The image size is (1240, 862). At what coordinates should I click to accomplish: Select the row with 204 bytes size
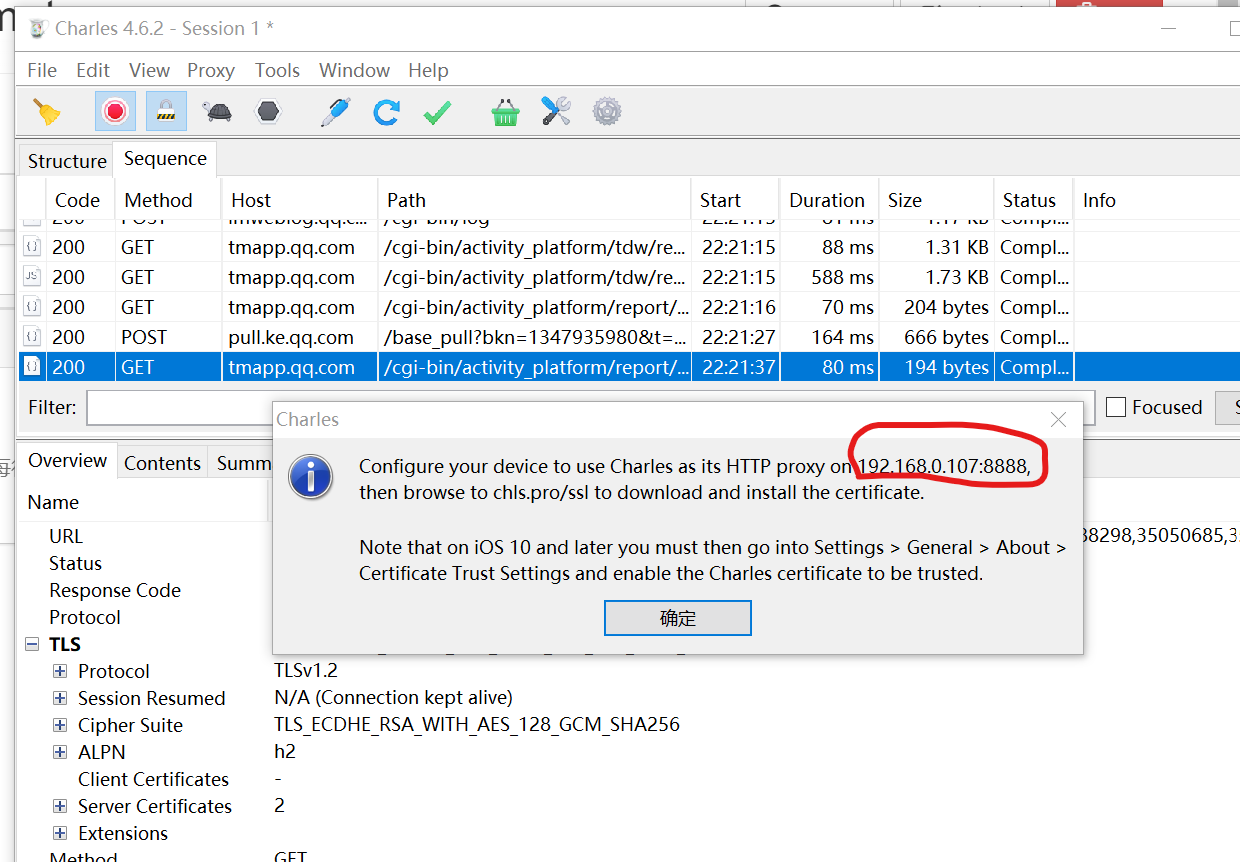(630, 307)
